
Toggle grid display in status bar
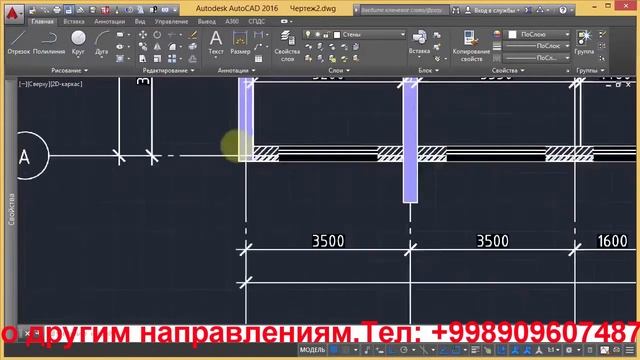pos(334,350)
